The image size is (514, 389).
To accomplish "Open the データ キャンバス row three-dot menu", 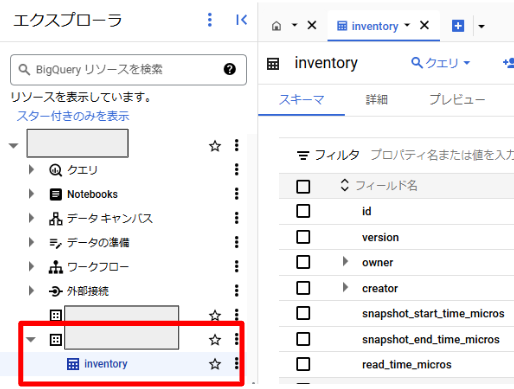I will 237,218.
